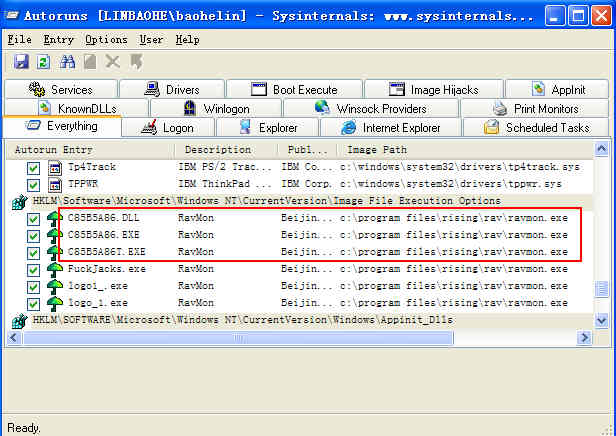Click the Autoruns title bar icon

coord(13,16)
